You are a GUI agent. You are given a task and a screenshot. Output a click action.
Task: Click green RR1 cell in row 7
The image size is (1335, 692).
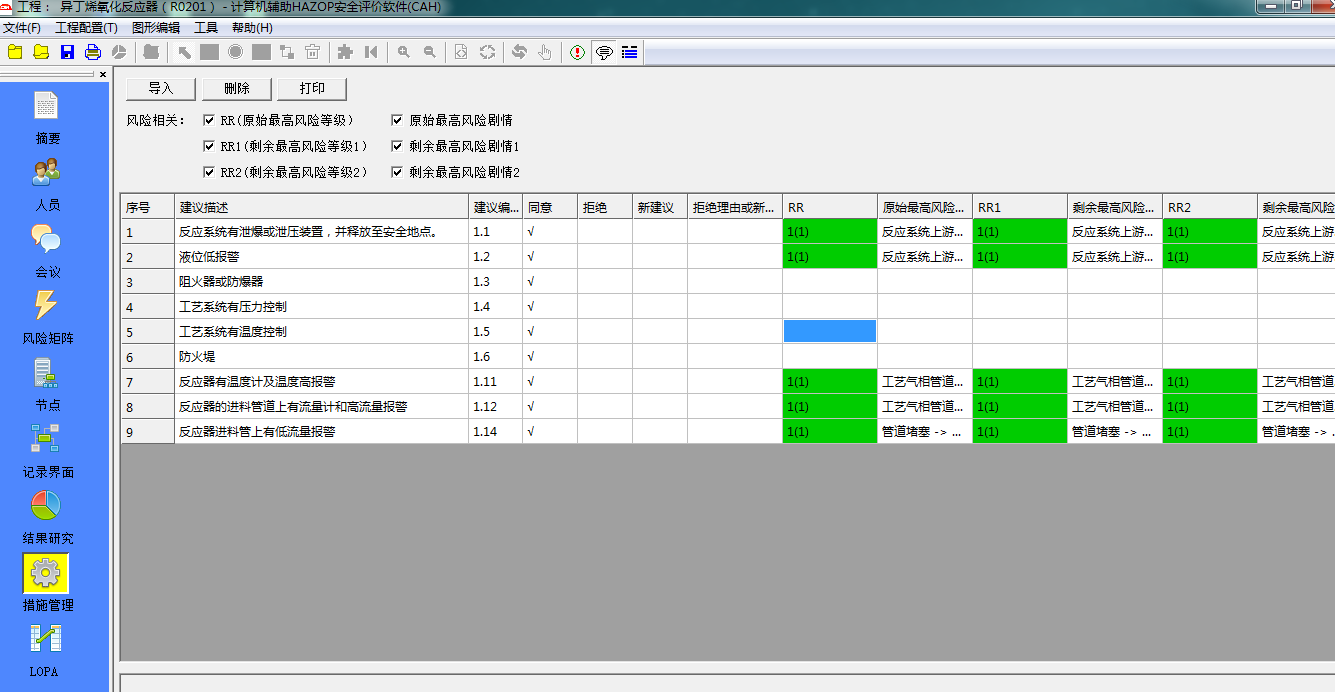[1020, 381]
